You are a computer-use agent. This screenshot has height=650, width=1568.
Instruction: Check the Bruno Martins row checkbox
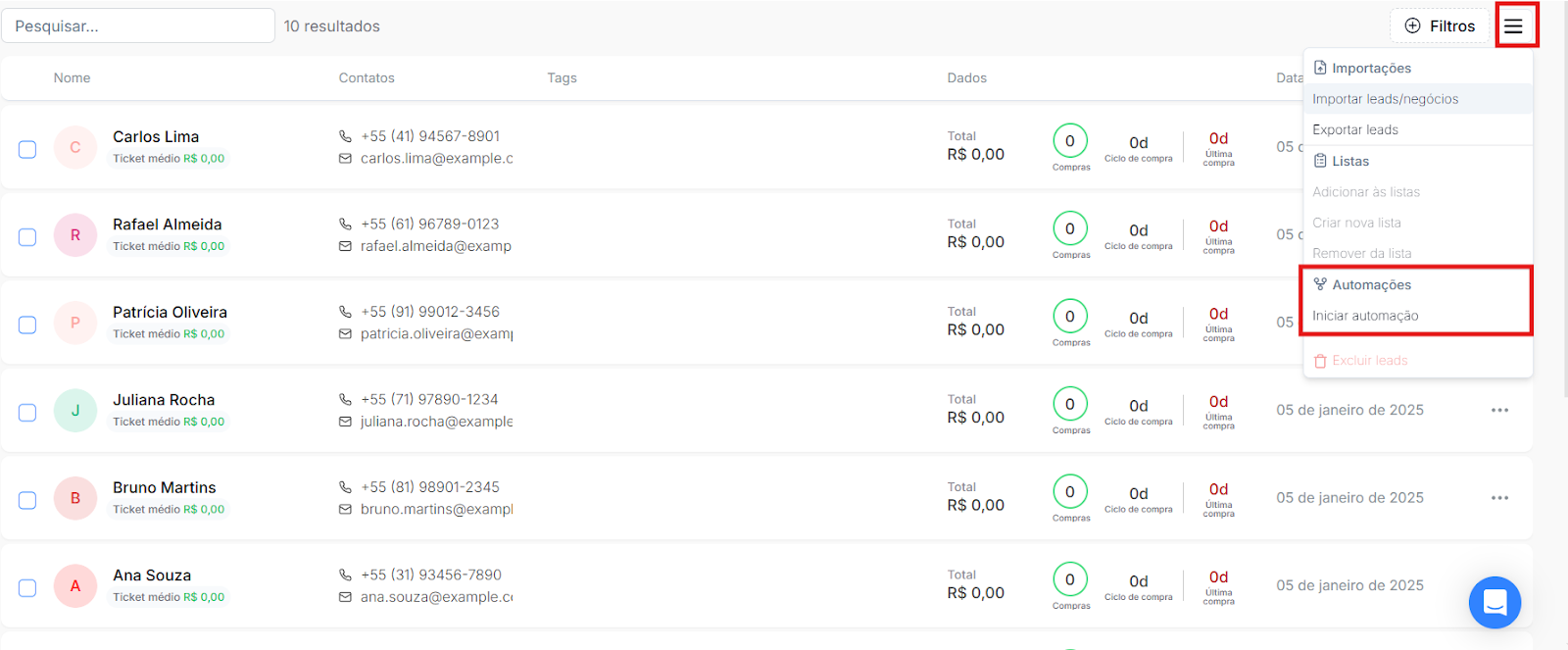click(27, 500)
